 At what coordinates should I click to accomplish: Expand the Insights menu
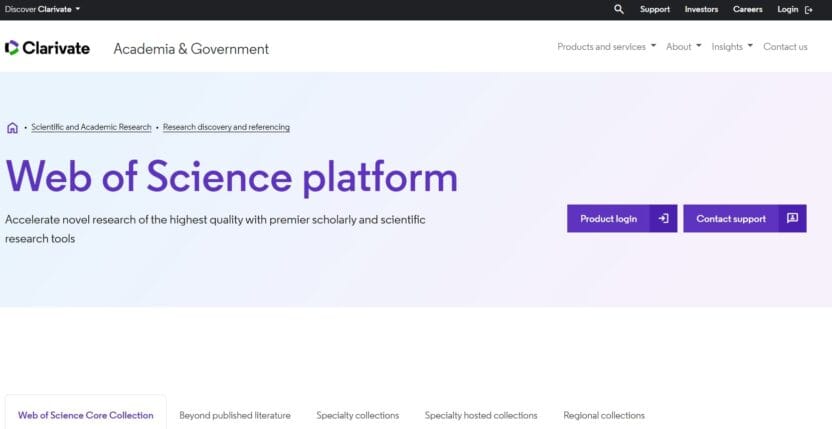coord(732,47)
